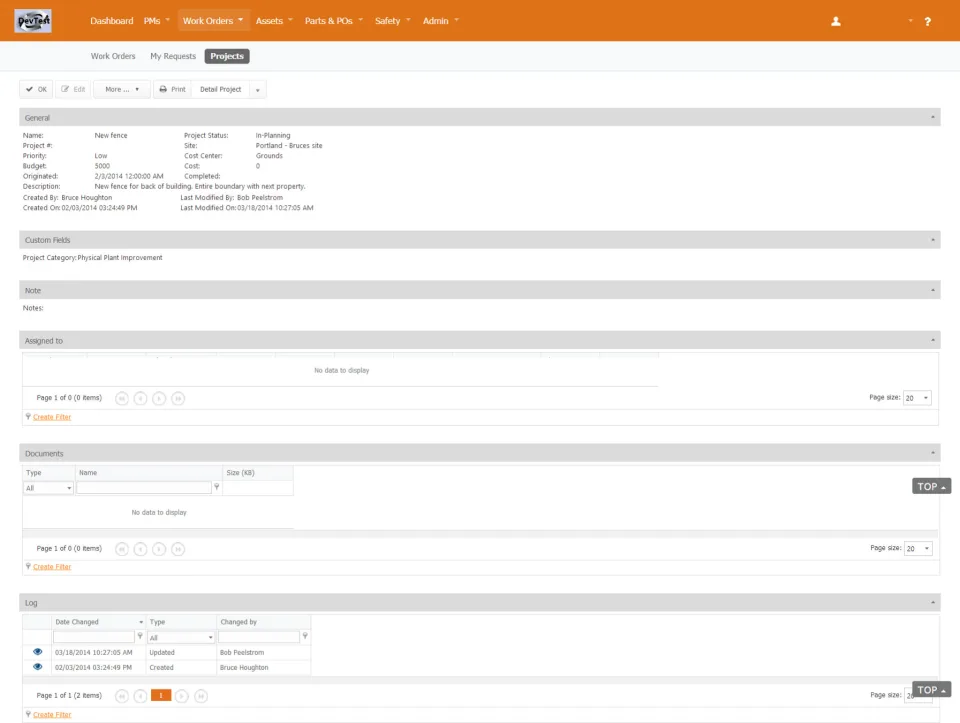Click the filter icon beside the Date Changed field

pyautogui.click(x=140, y=637)
